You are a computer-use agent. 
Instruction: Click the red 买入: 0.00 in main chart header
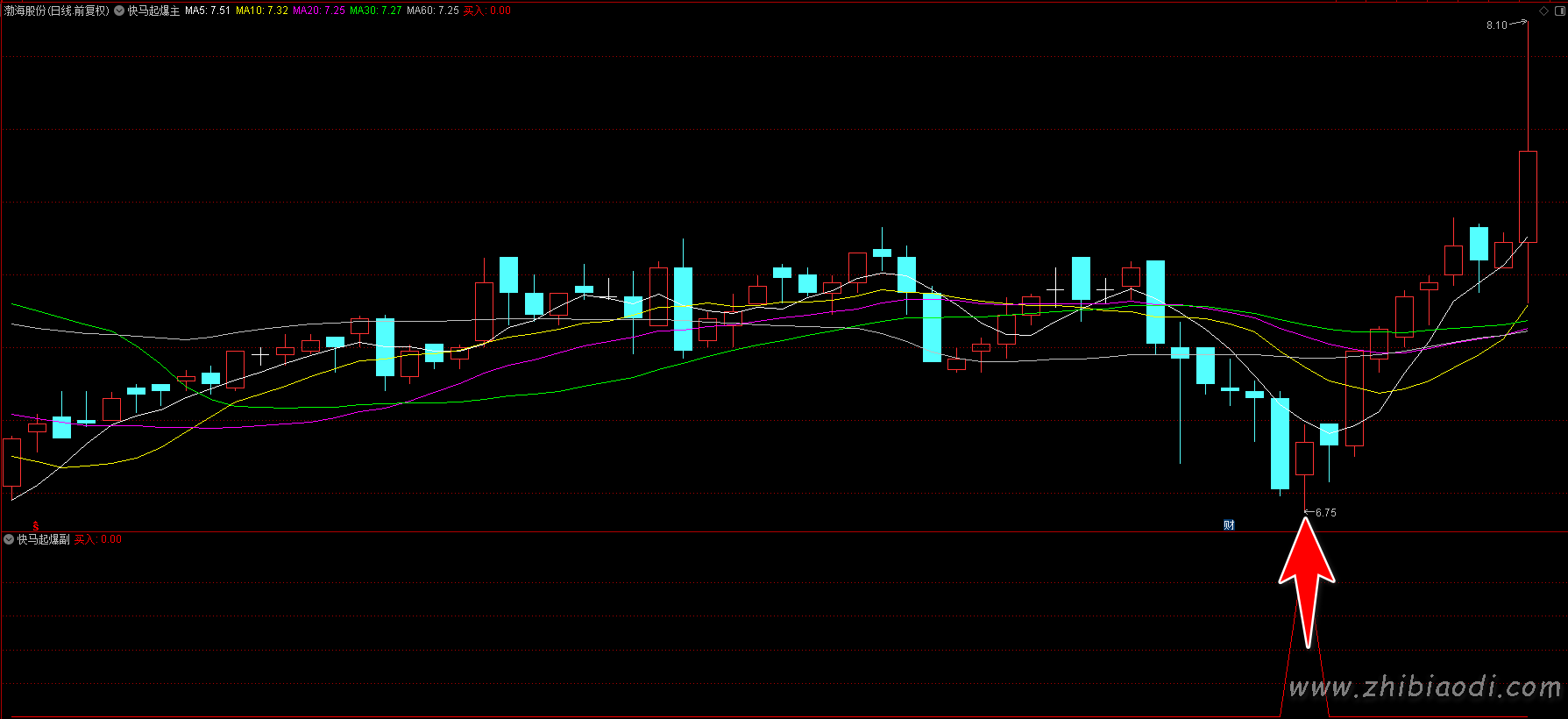487,11
